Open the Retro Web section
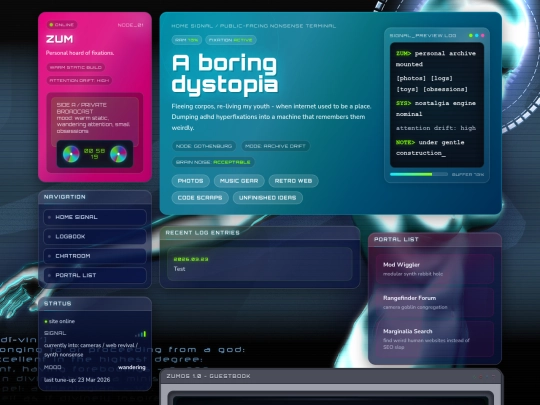Image resolution: width=540 pixels, height=405 pixels. (x=293, y=181)
